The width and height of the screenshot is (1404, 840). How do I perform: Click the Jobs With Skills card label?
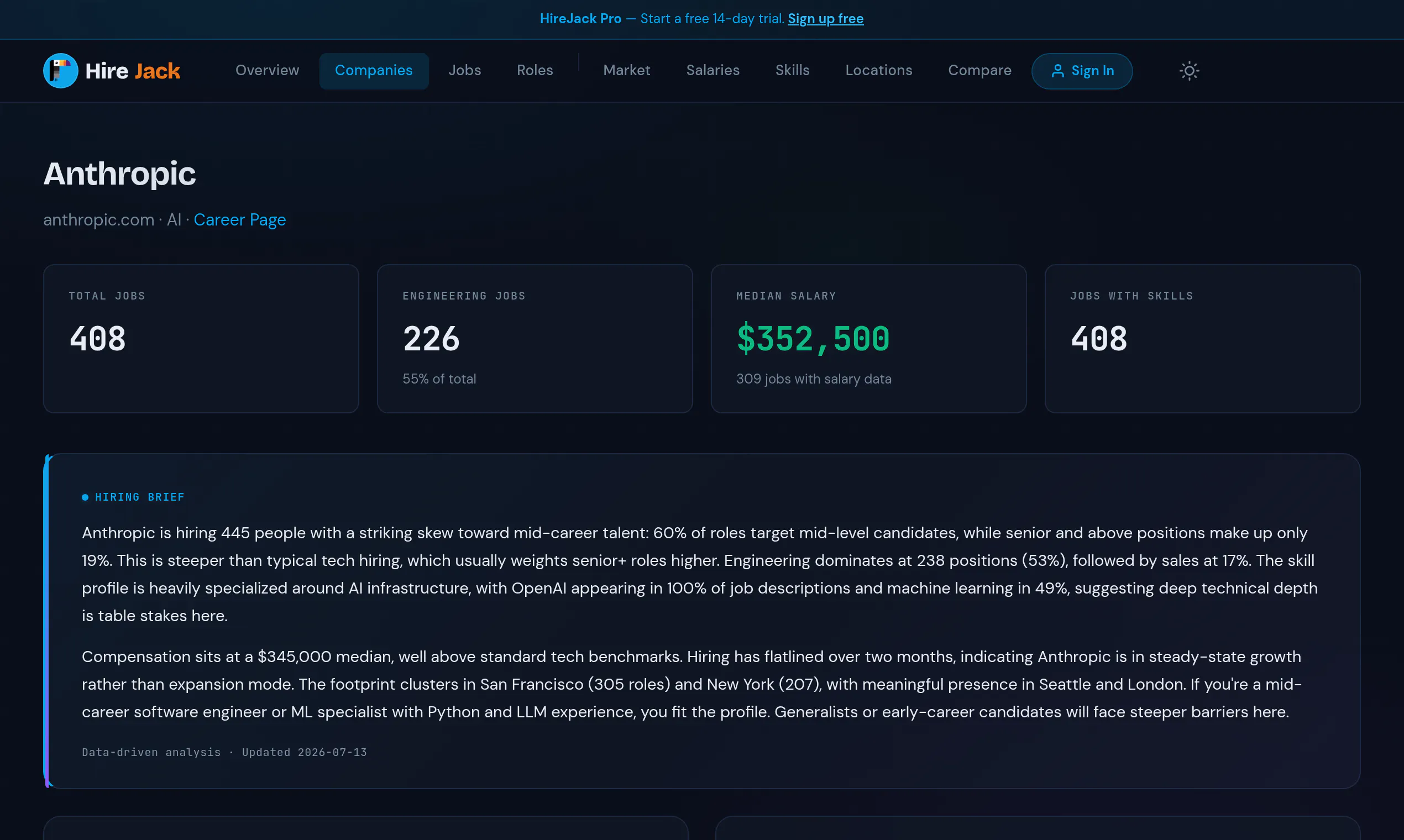point(1131,296)
